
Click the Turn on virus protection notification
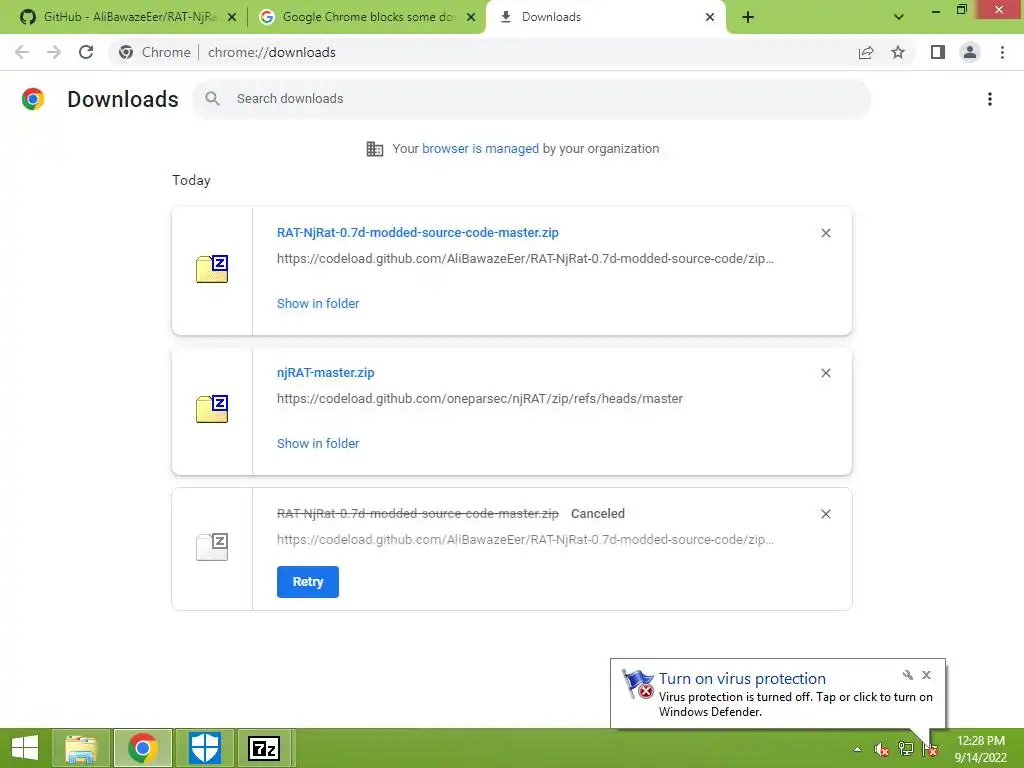click(x=778, y=694)
